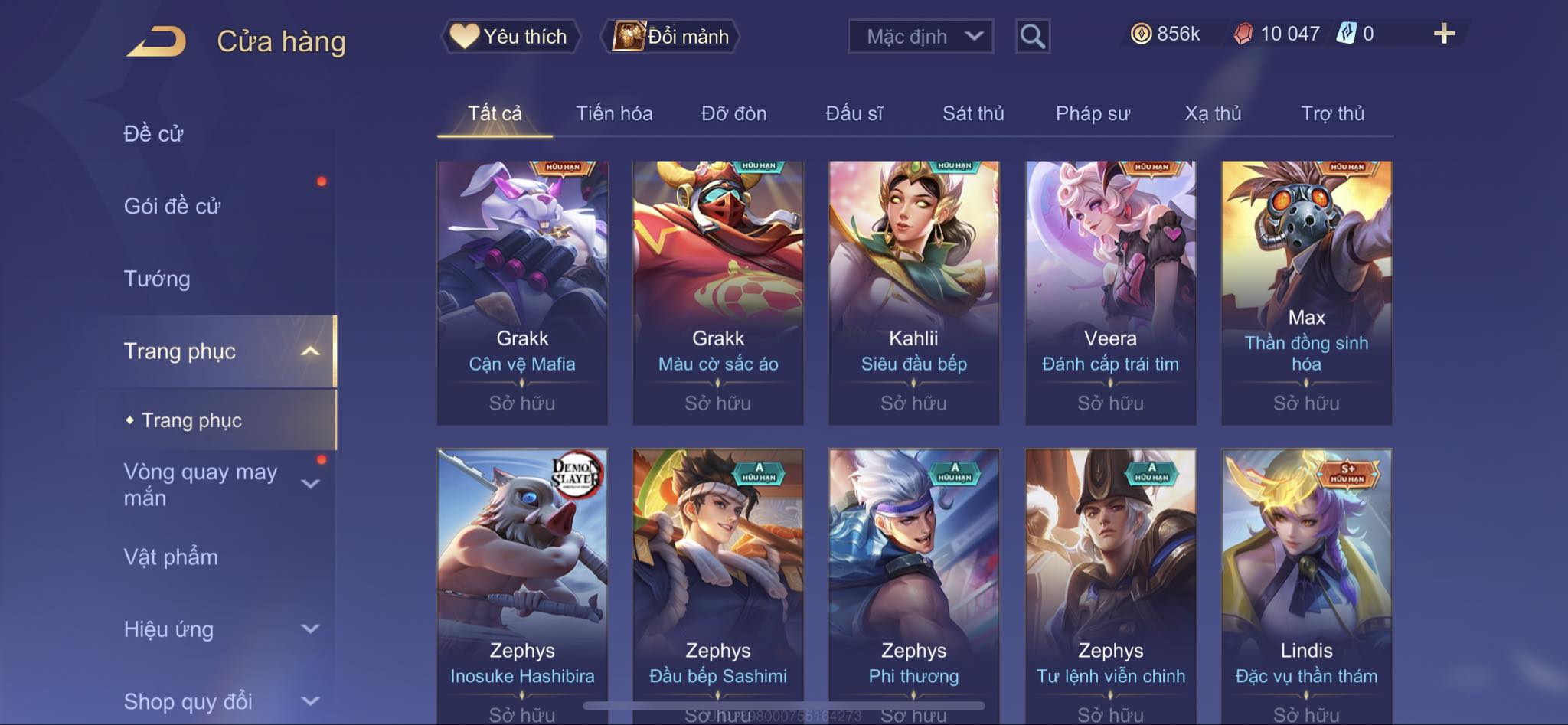
Task: Open Gói đề cử sidebar item
Action: pyautogui.click(x=172, y=206)
